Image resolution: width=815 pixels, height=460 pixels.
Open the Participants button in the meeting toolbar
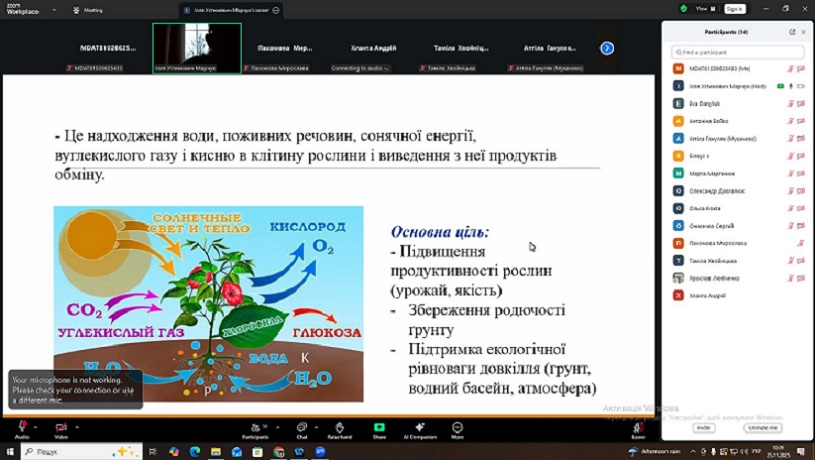click(255, 430)
